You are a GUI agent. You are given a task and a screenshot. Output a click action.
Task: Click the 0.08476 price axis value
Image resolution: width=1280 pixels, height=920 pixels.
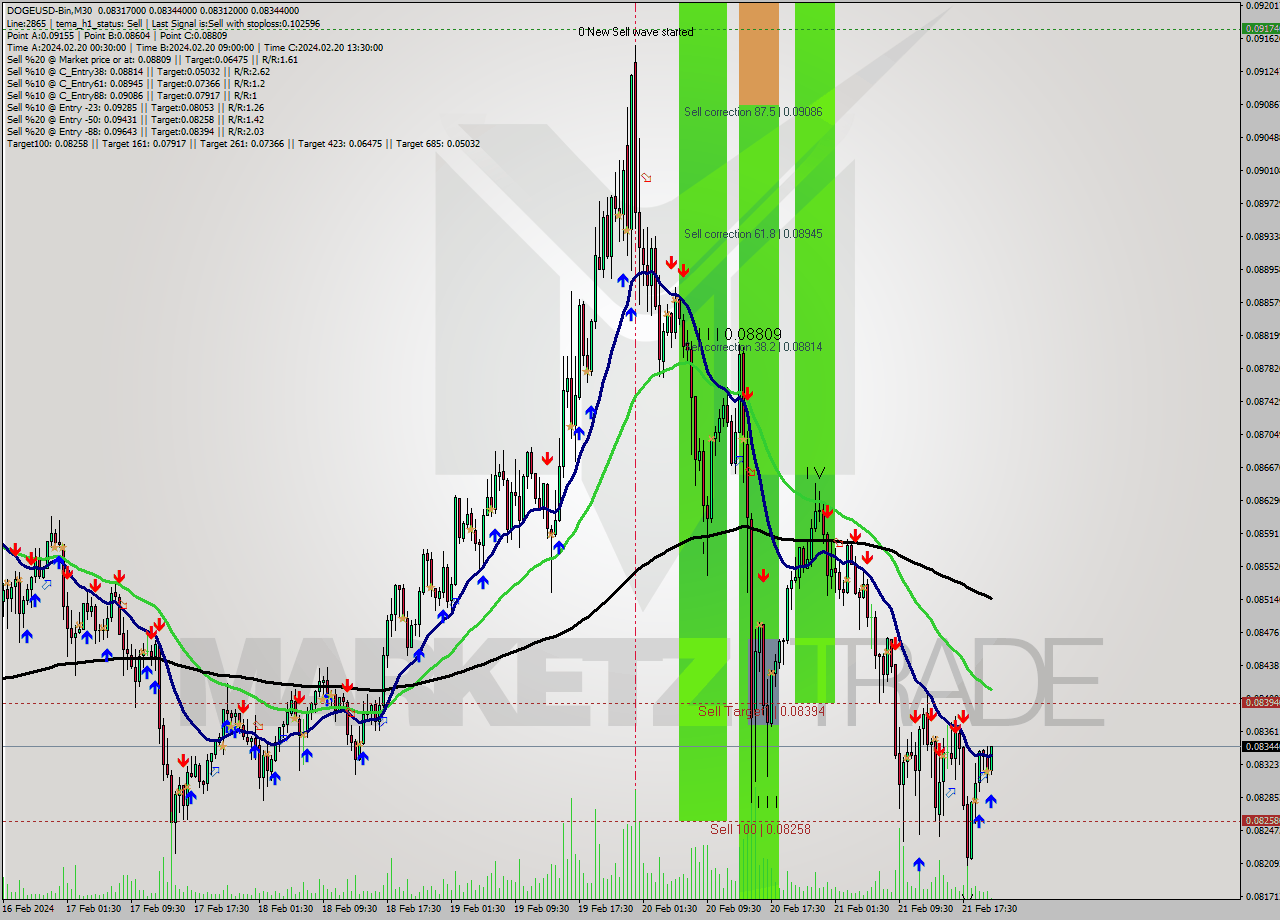click(x=1262, y=632)
